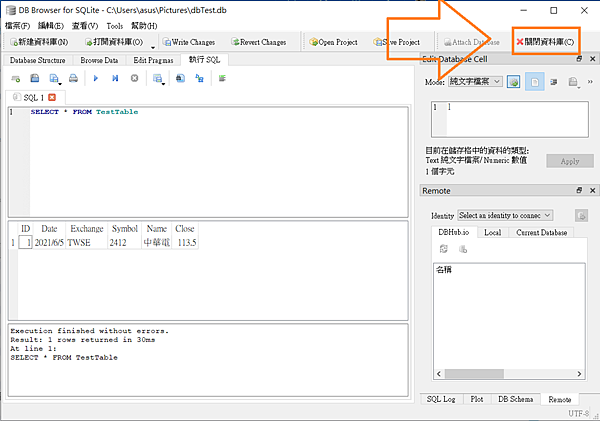Viewport: 600px width, 421px height.
Task: Click the upload icon beside Identity dropdown
Action: [581, 215]
